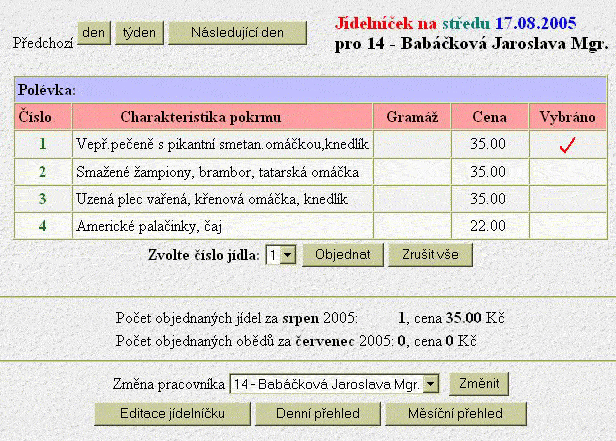Screen dimensions: 616x441
Task: Expand the Změna pracovníka employee dropdown
Action: pyautogui.click(x=430, y=384)
